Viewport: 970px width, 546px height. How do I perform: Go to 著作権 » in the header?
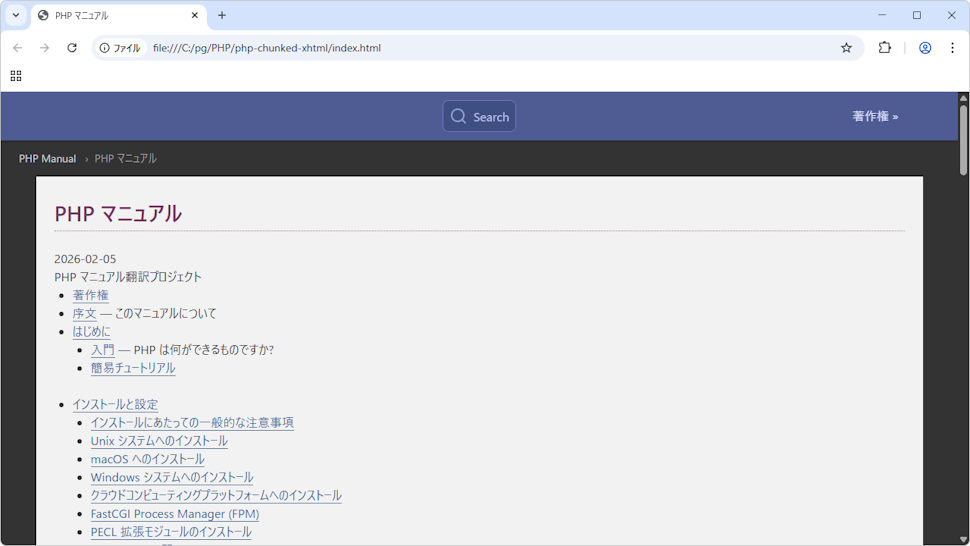(x=875, y=116)
